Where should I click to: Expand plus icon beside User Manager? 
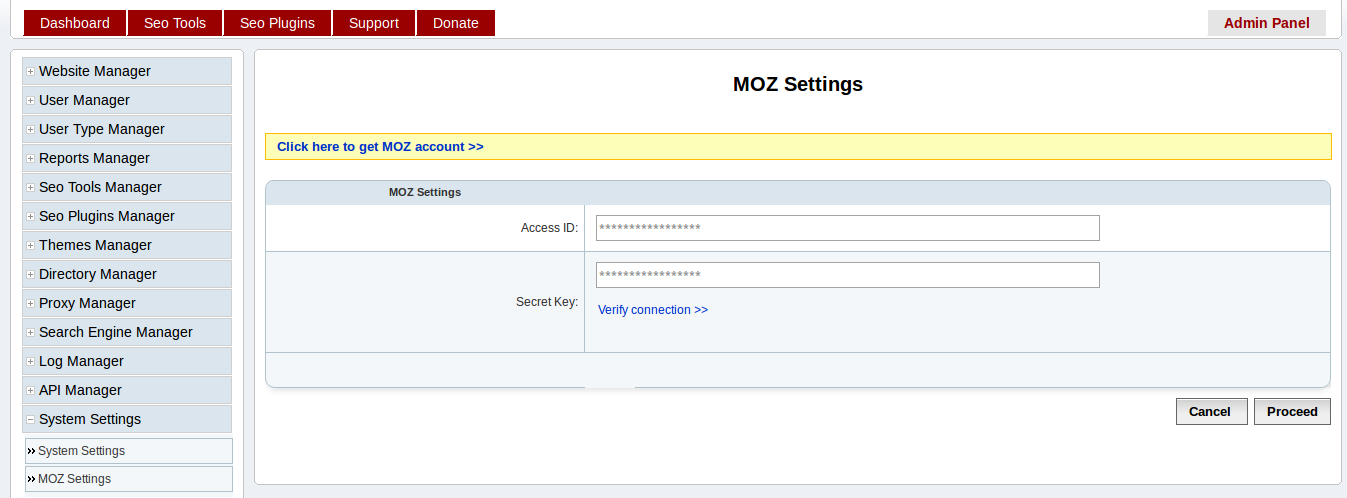point(31,101)
